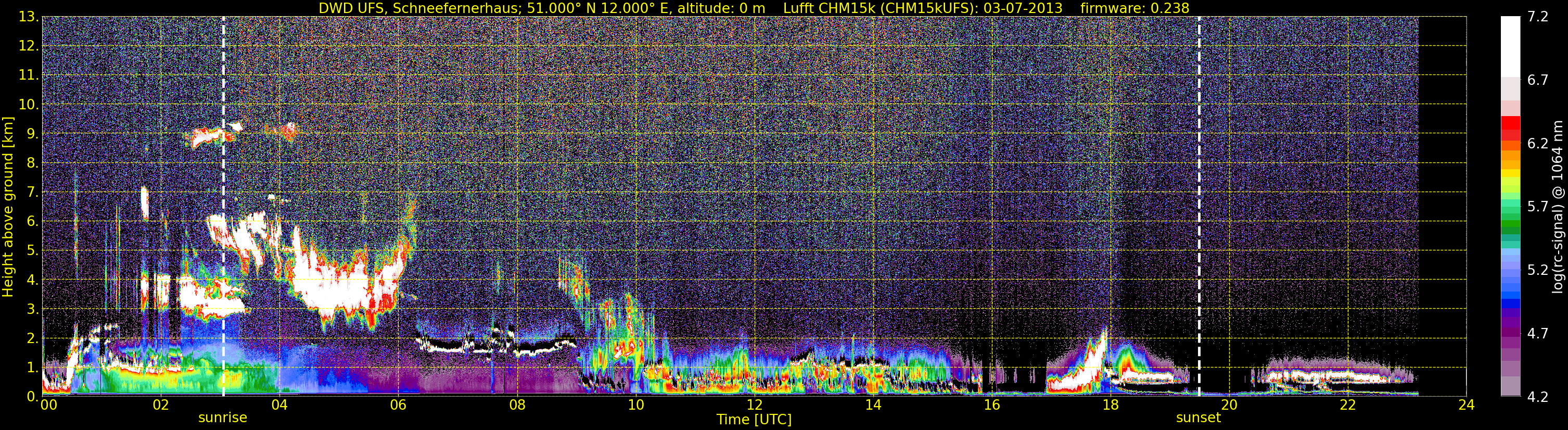Click the large white cloud layer near 05 UTC
The width and height of the screenshot is (1568, 430).
pos(341,286)
